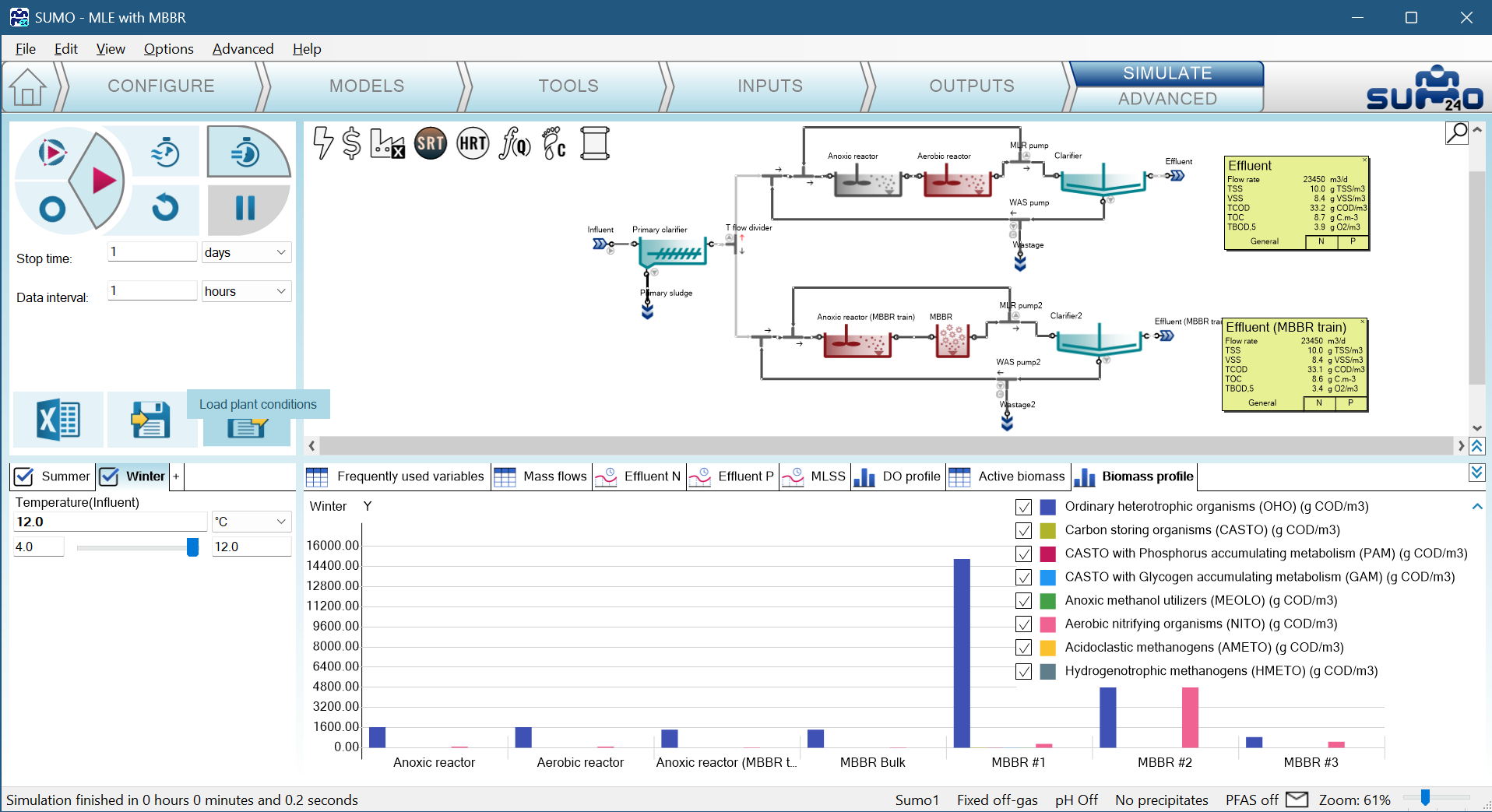1492x812 pixels.
Task: Click the Home icon
Action: click(28, 87)
